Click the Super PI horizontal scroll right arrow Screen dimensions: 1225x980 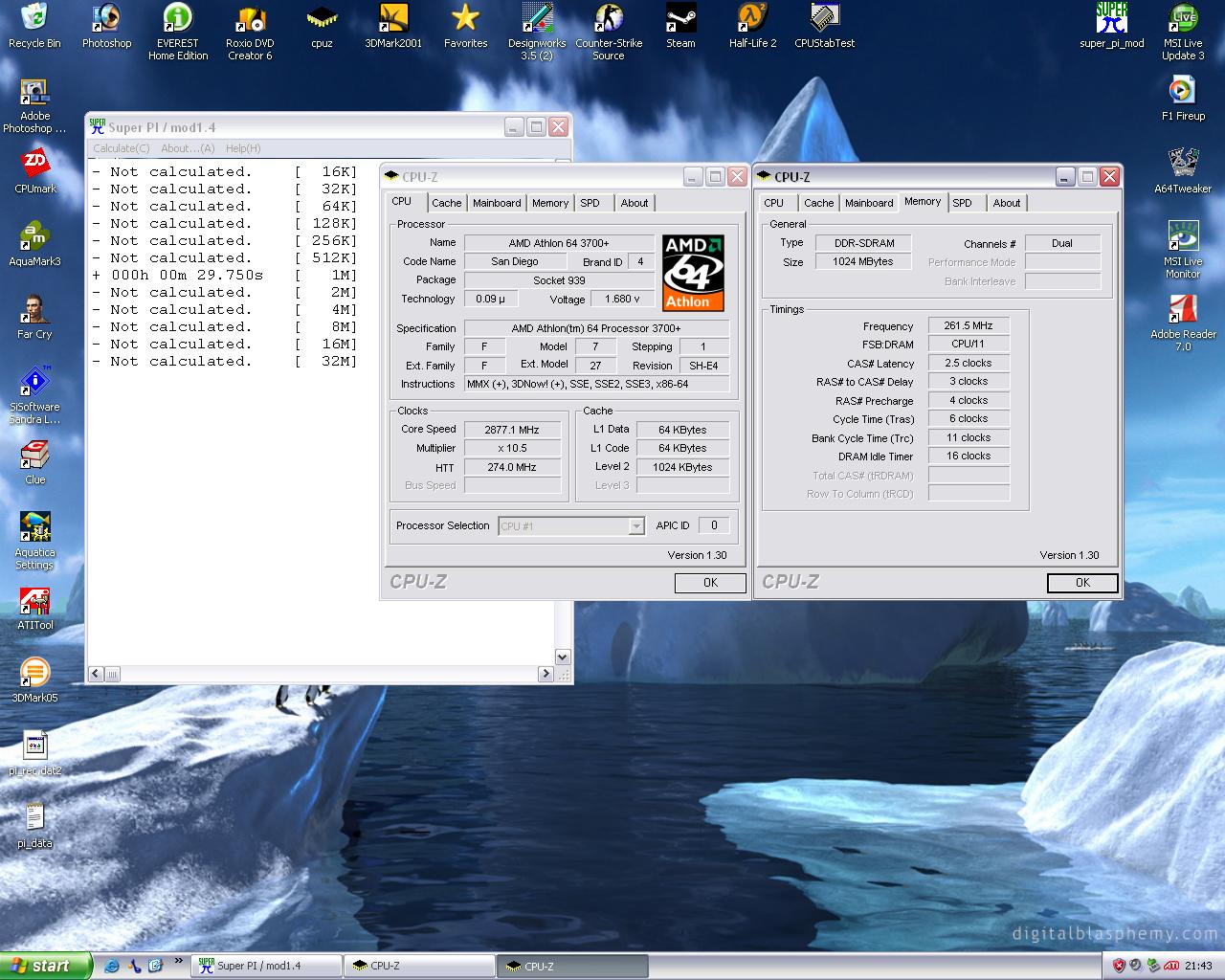tap(546, 674)
